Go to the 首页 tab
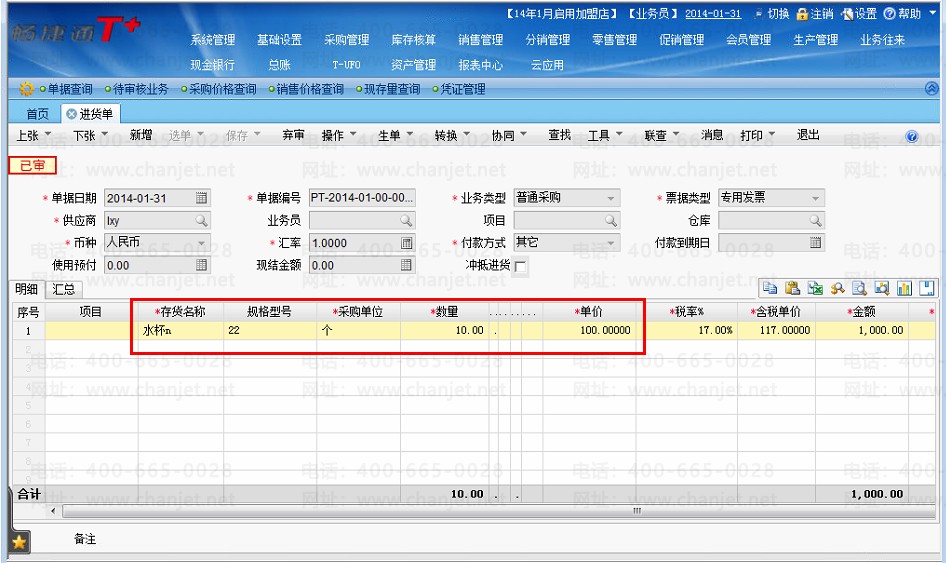 coord(37,114)
